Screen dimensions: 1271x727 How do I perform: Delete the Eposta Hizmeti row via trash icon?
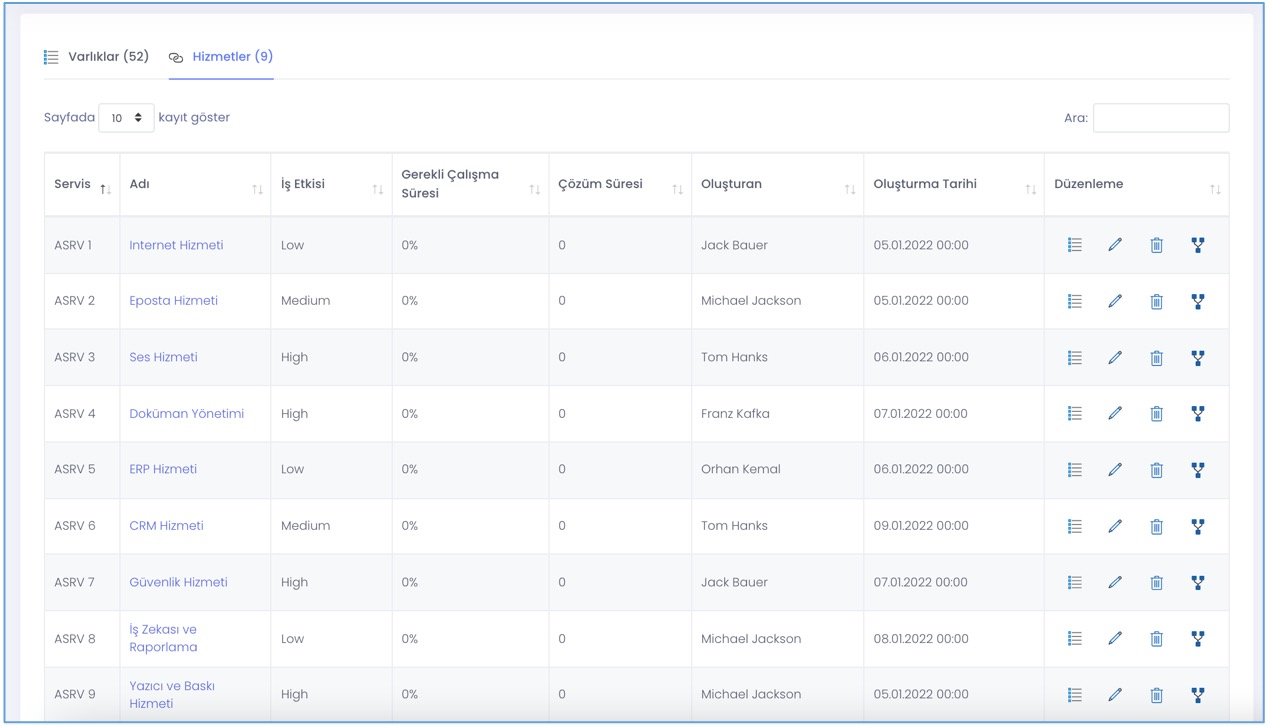[1156, 301]
